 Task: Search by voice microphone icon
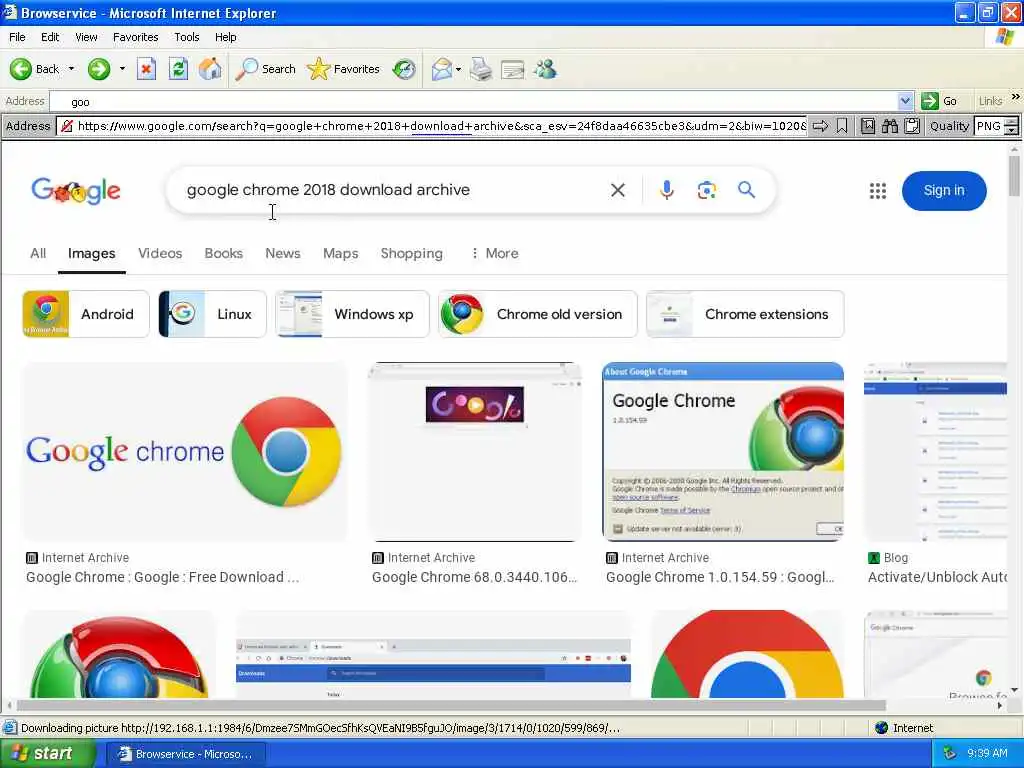coord(666,190)
